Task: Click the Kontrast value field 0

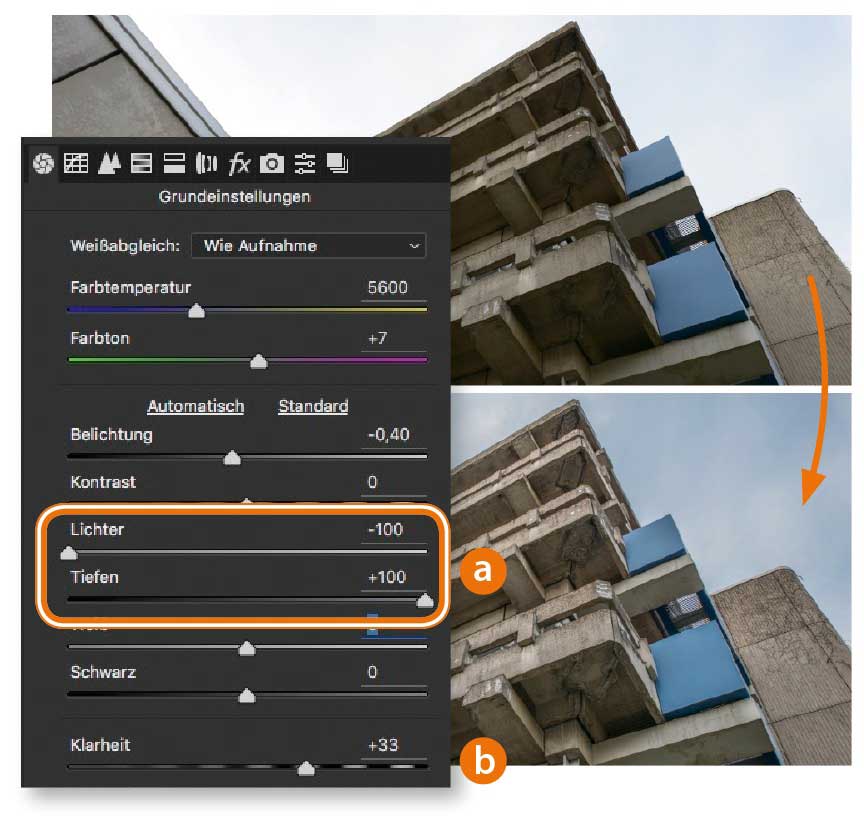Action: pos(393,483)
